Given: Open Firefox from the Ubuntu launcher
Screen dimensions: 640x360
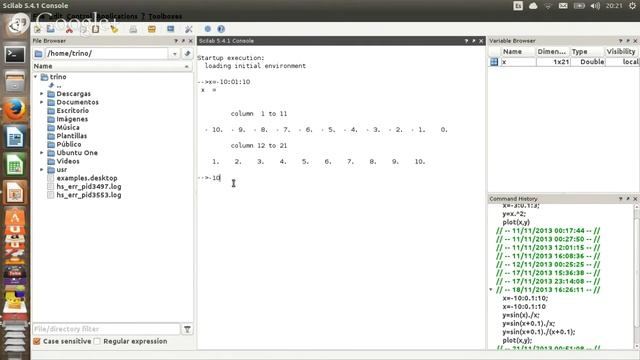Looking at the screenshot, I should (15, 109).
